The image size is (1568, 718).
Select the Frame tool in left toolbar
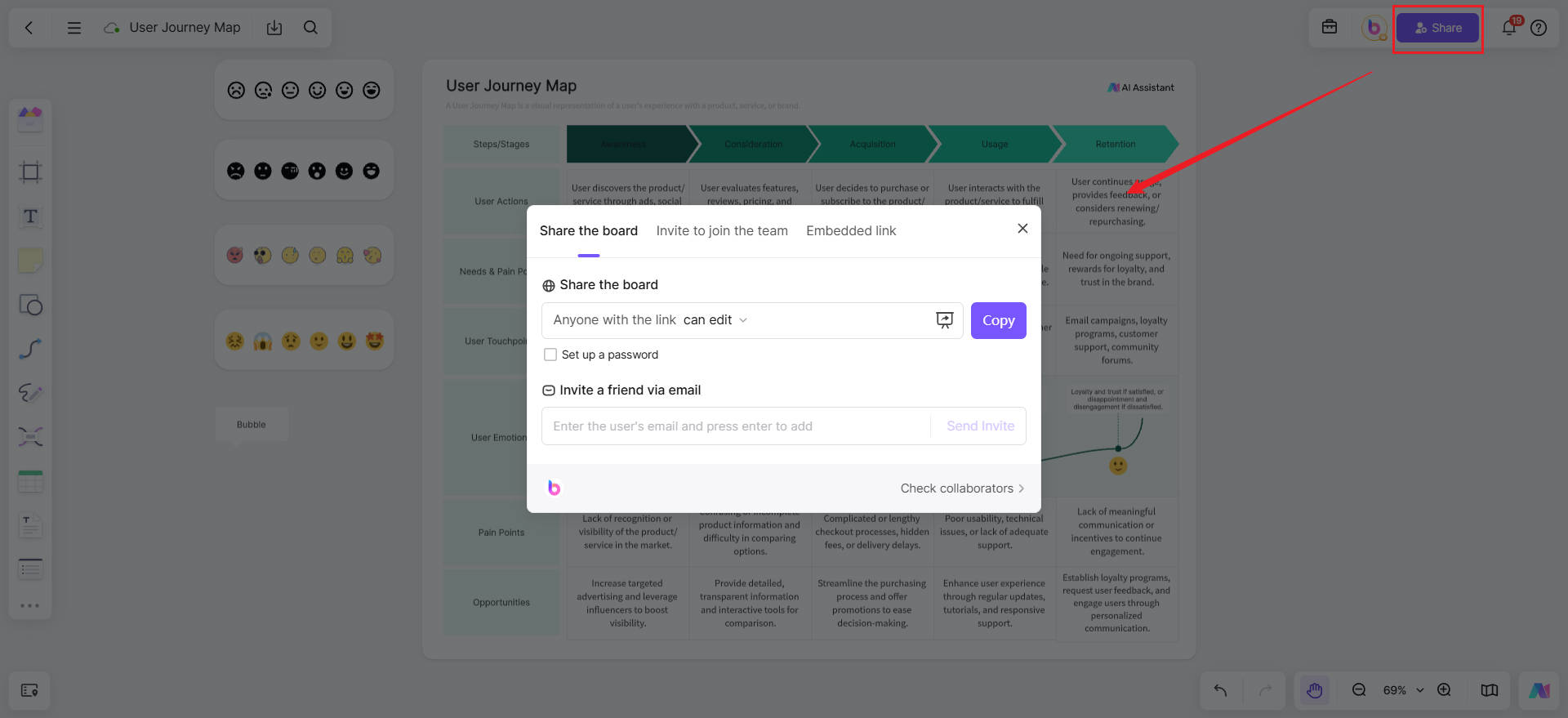pyautogui.click(x=30, y=172)
